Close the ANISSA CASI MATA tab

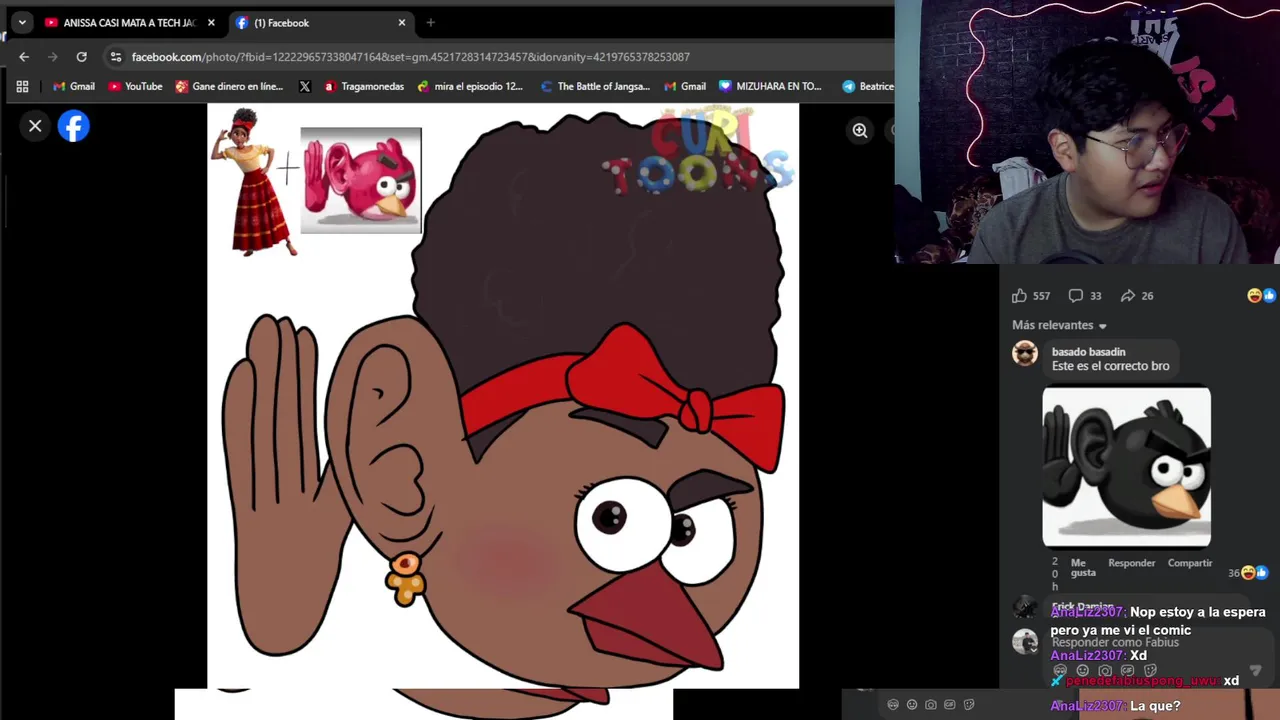pos(211,23)
